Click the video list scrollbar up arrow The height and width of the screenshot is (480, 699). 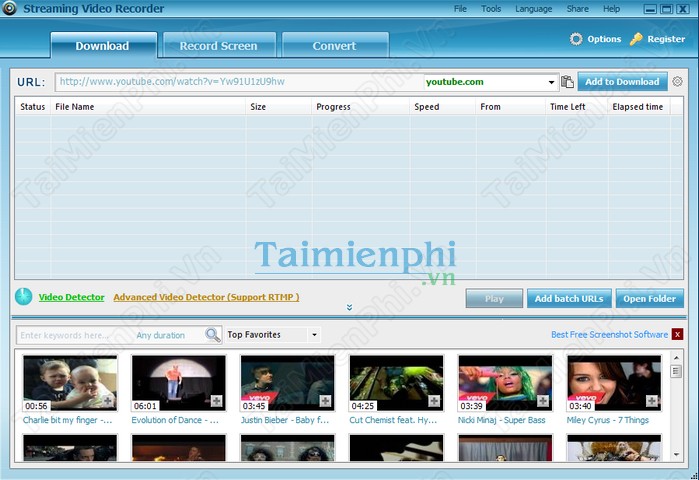[676, 358]
